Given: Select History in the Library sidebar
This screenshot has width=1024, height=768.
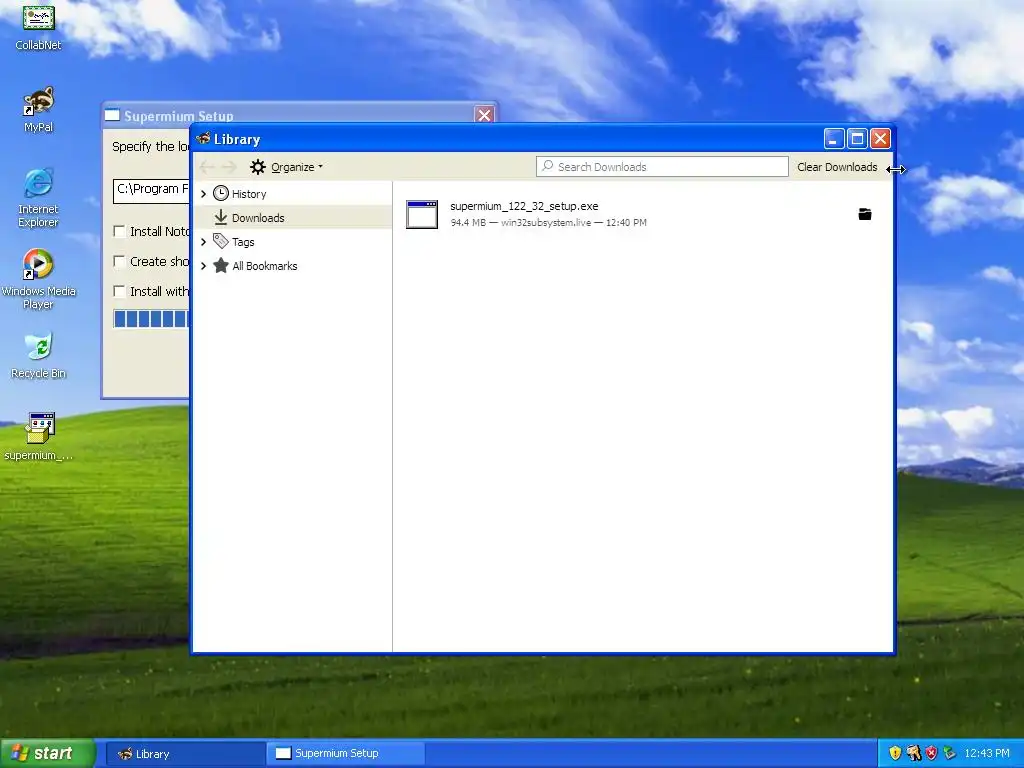Looking at the screenshot, I should coord(293,194).
